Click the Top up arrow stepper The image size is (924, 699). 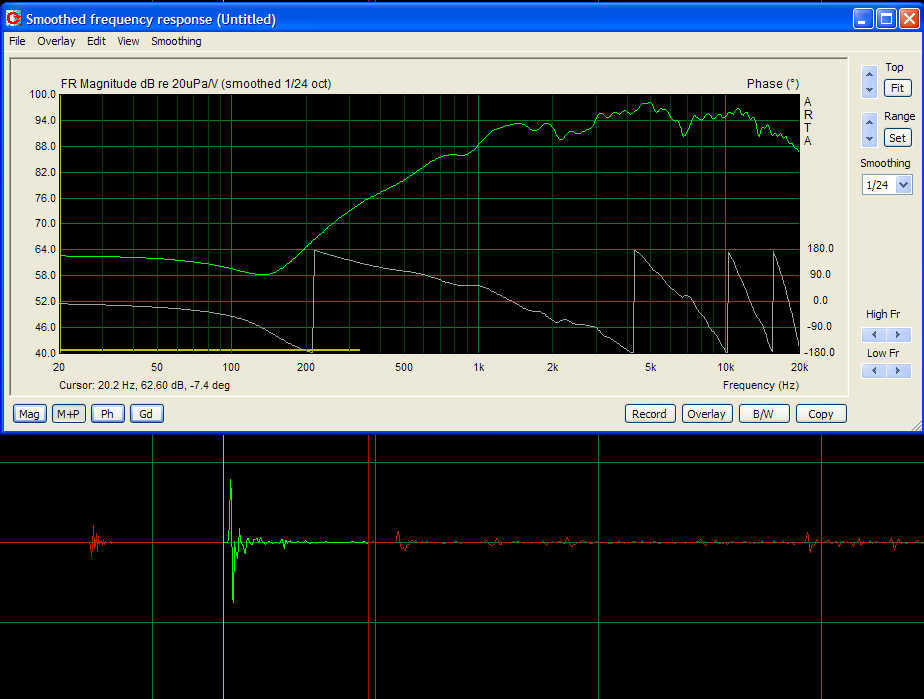tap(869, 74)
